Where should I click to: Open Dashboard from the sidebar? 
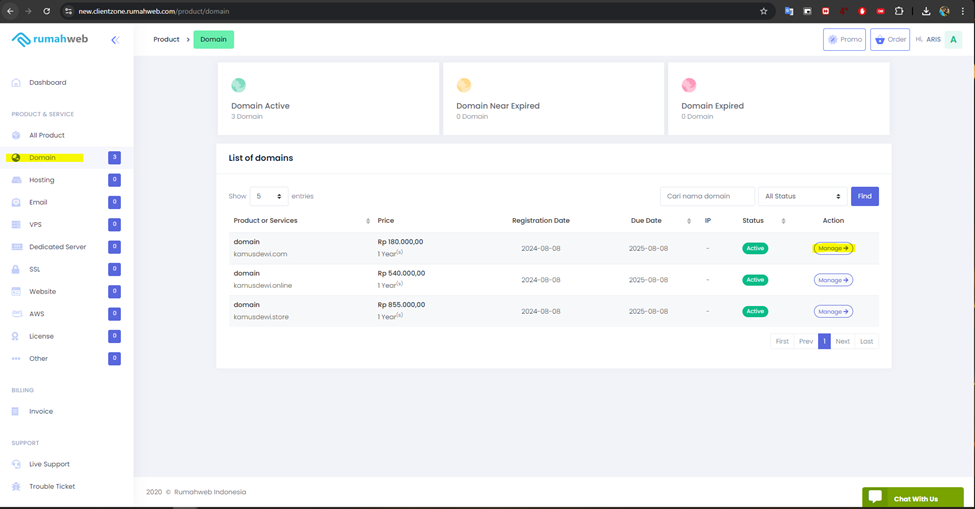pos(47,83)
